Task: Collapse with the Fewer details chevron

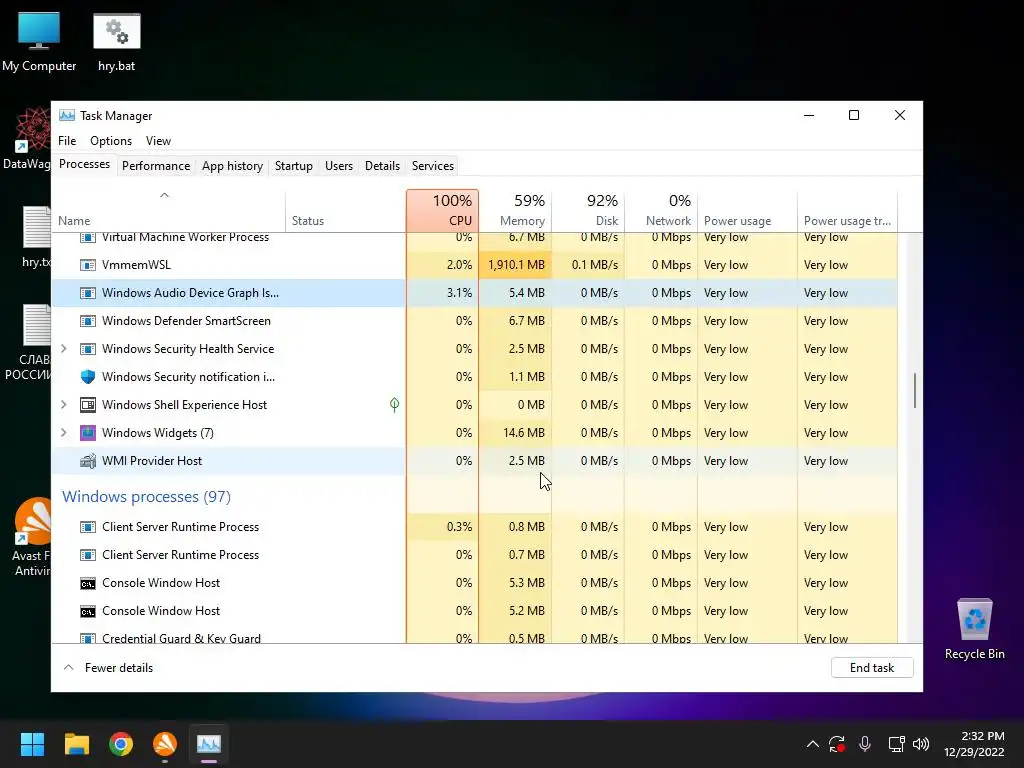Action: pos(69,667)
